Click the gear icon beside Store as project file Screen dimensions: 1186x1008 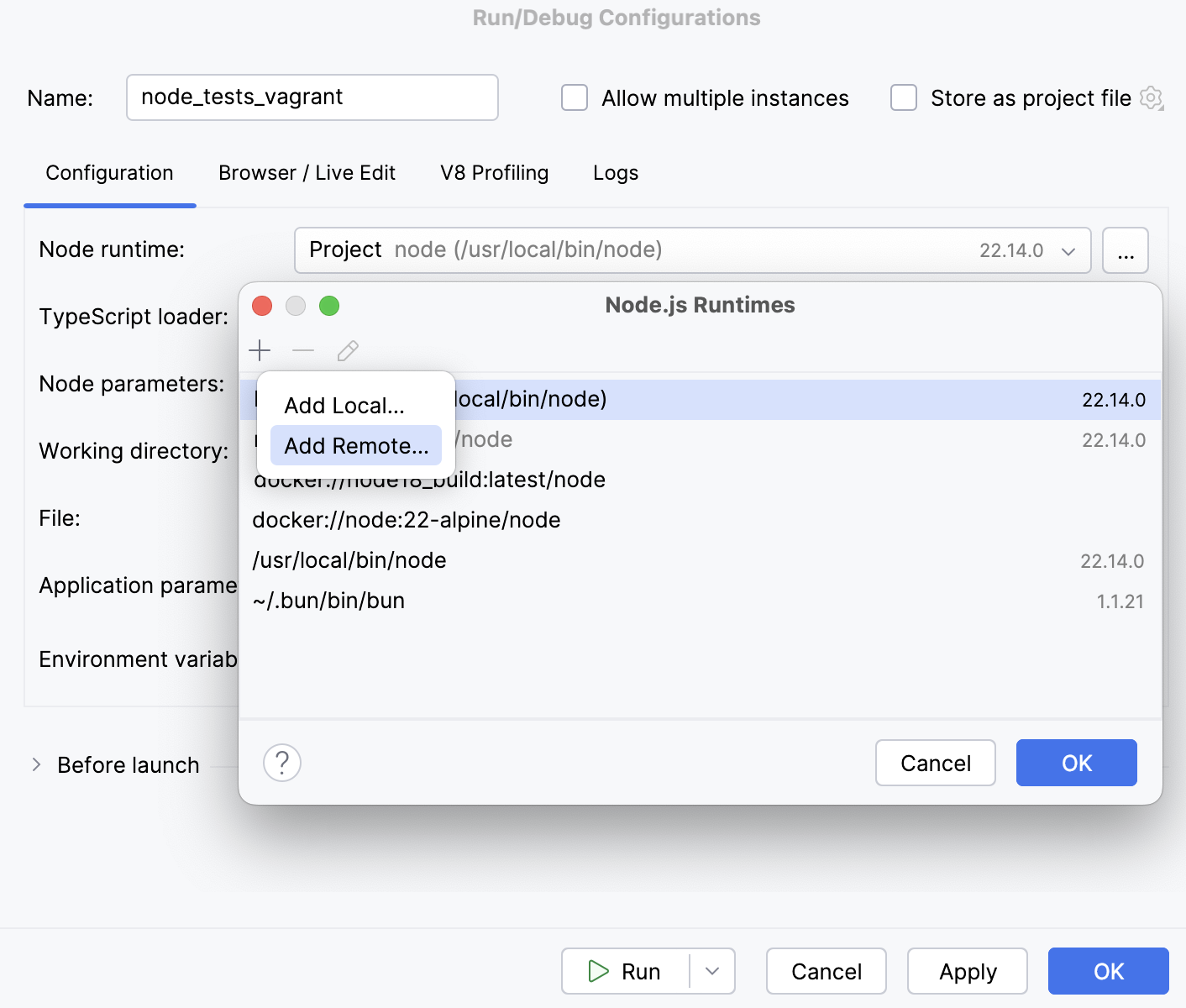pyautogui.click(x=1152, y=98)
